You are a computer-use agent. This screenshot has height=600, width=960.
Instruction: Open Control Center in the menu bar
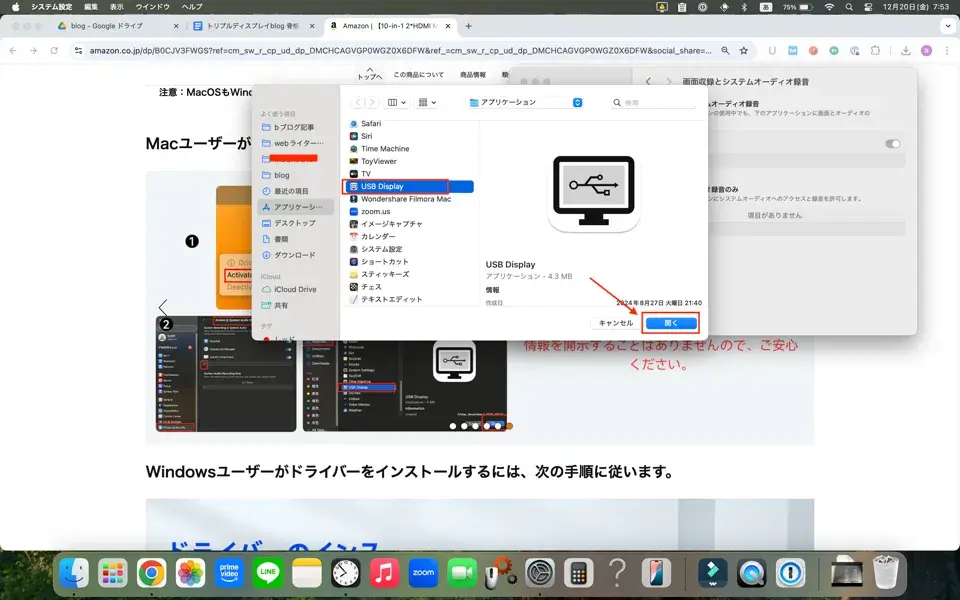coord(868,7)
